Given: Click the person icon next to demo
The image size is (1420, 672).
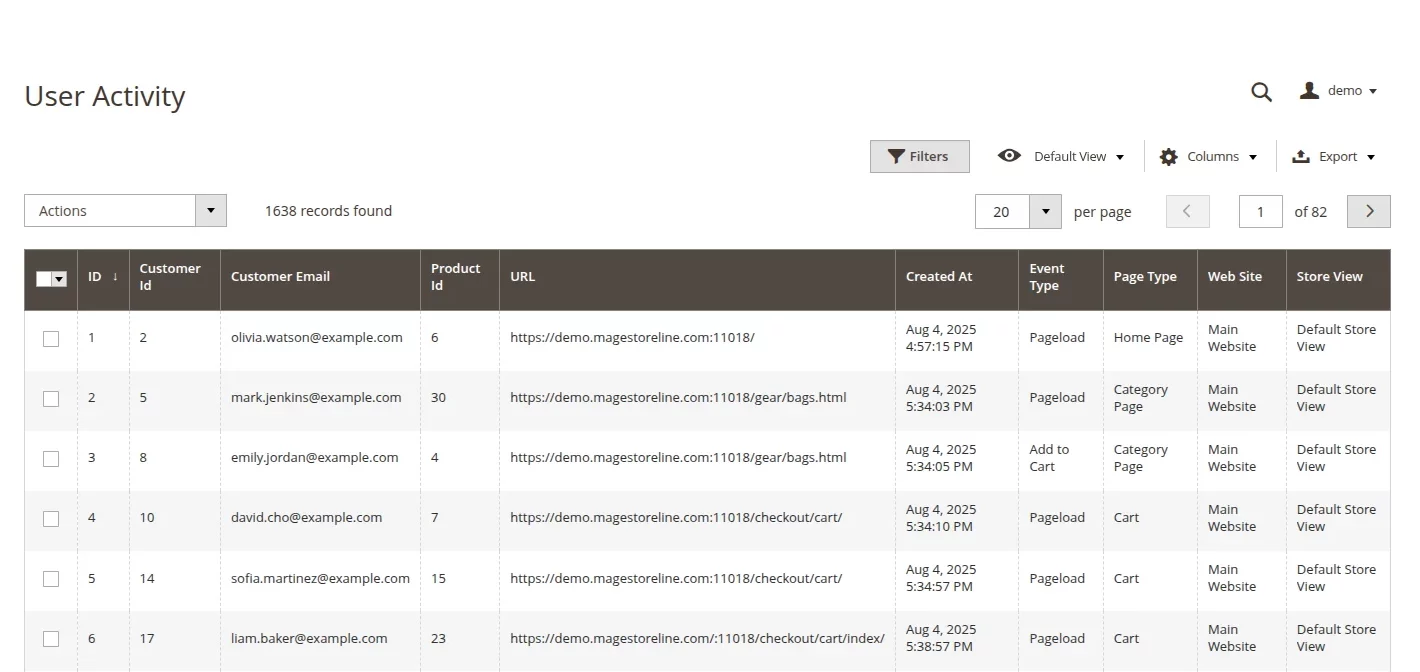Looking at the screenshot, I should point(1309,90).
